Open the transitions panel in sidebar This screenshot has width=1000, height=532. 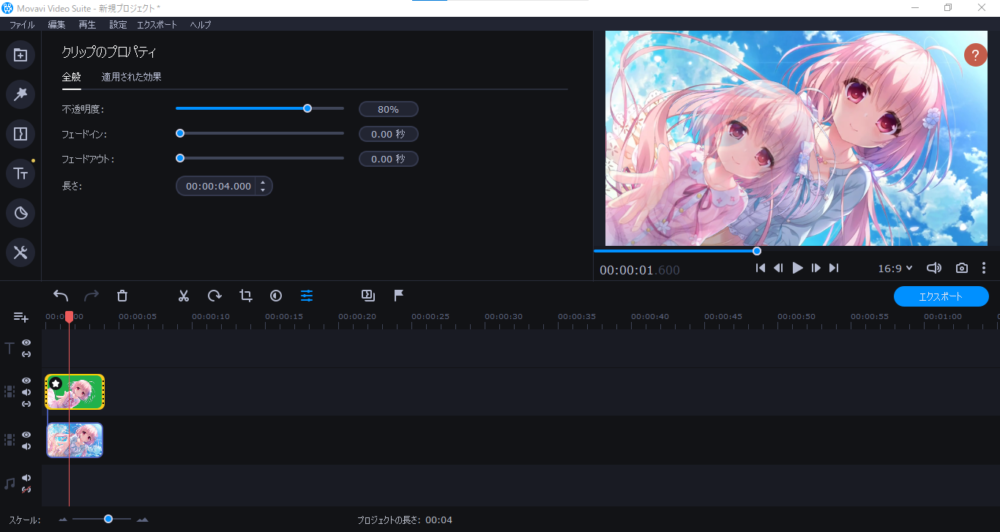[x=20, y=134]
